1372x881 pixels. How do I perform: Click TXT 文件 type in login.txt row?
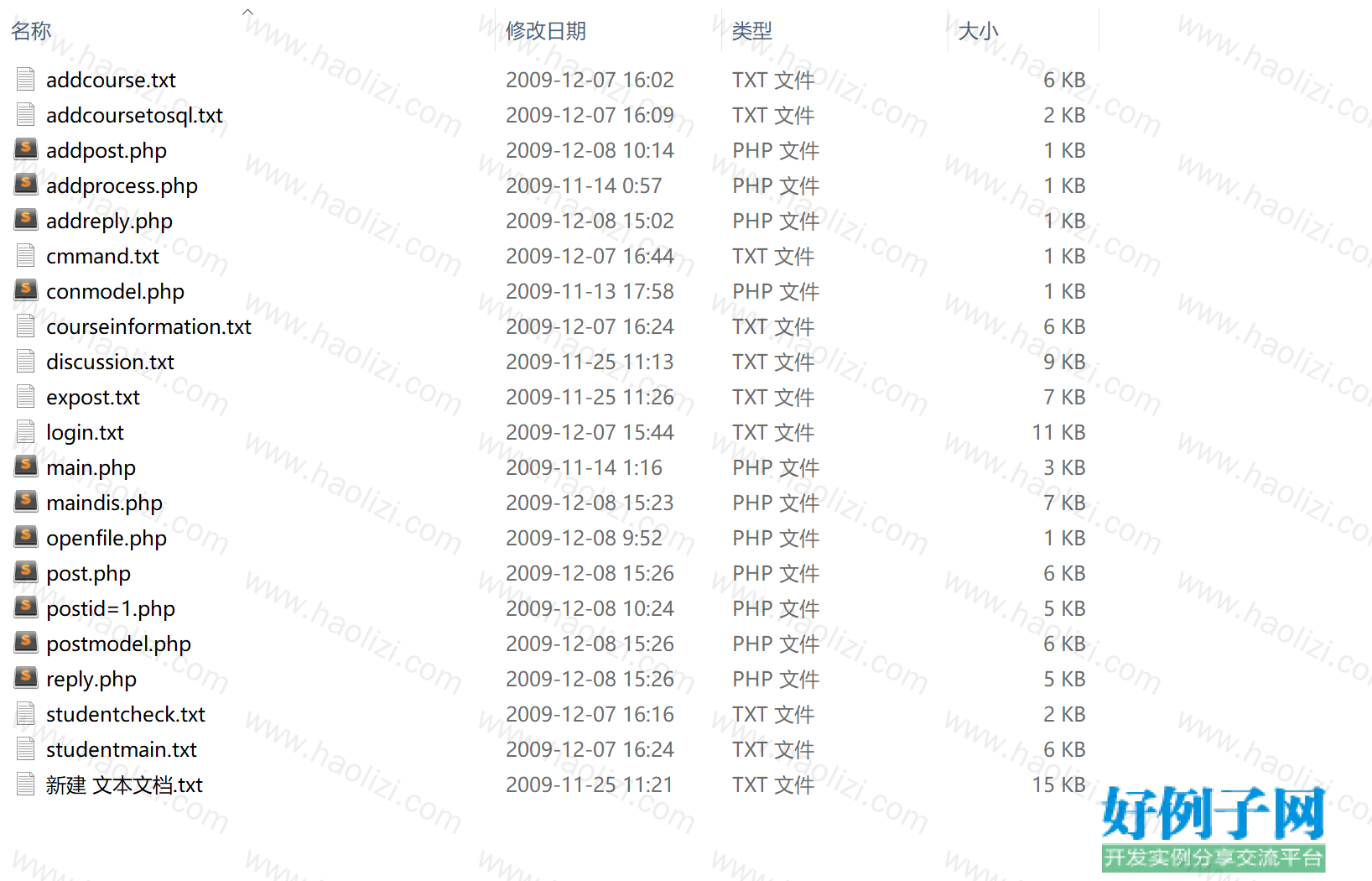pyautogui.click(x=773, y=432)
